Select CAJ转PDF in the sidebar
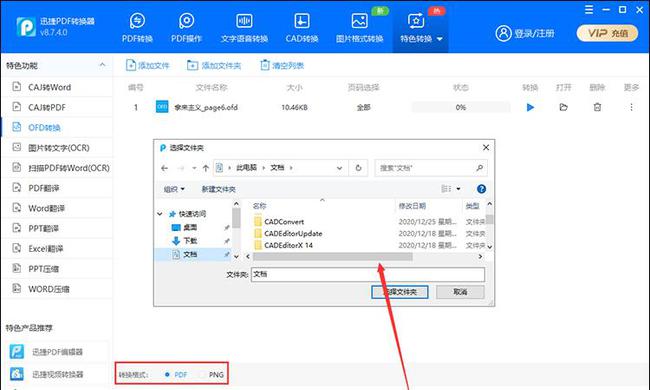 [57, 107]
